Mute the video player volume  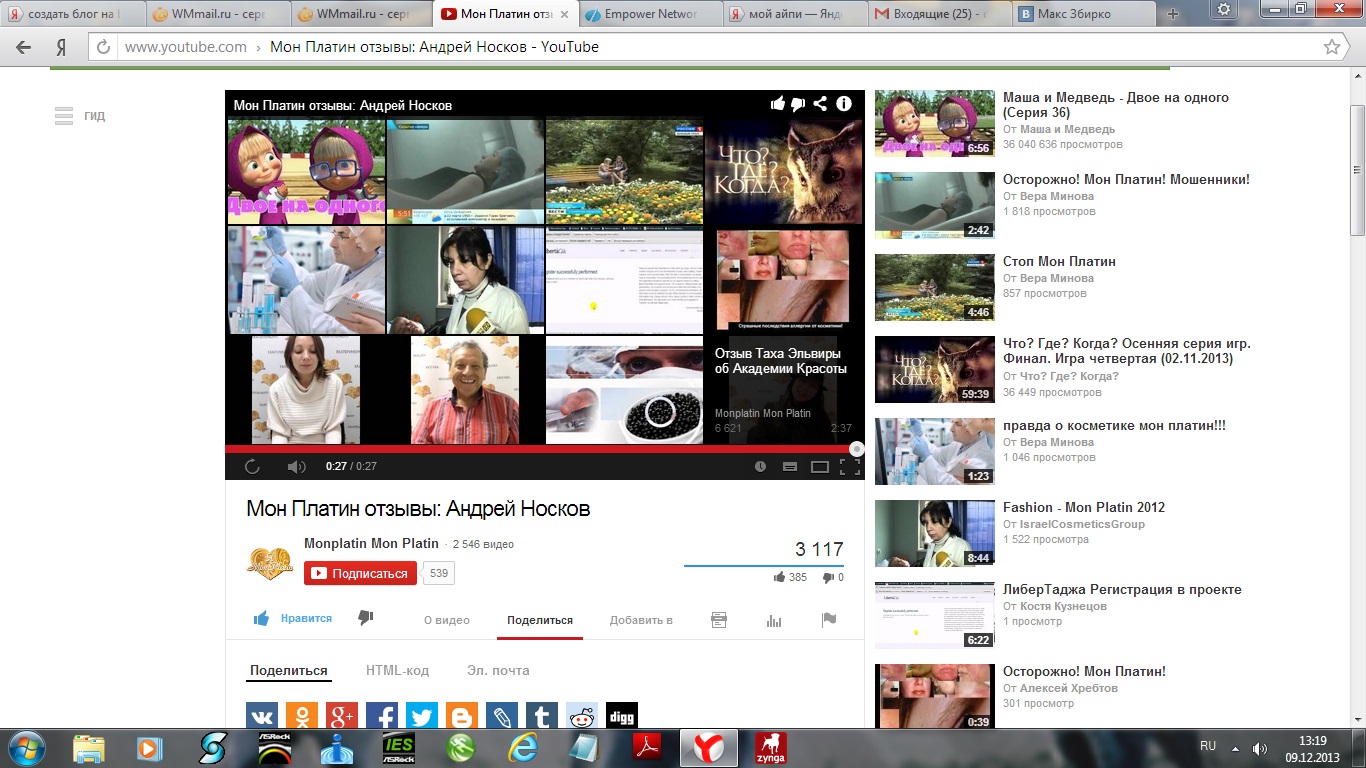(x=296, y=466)
